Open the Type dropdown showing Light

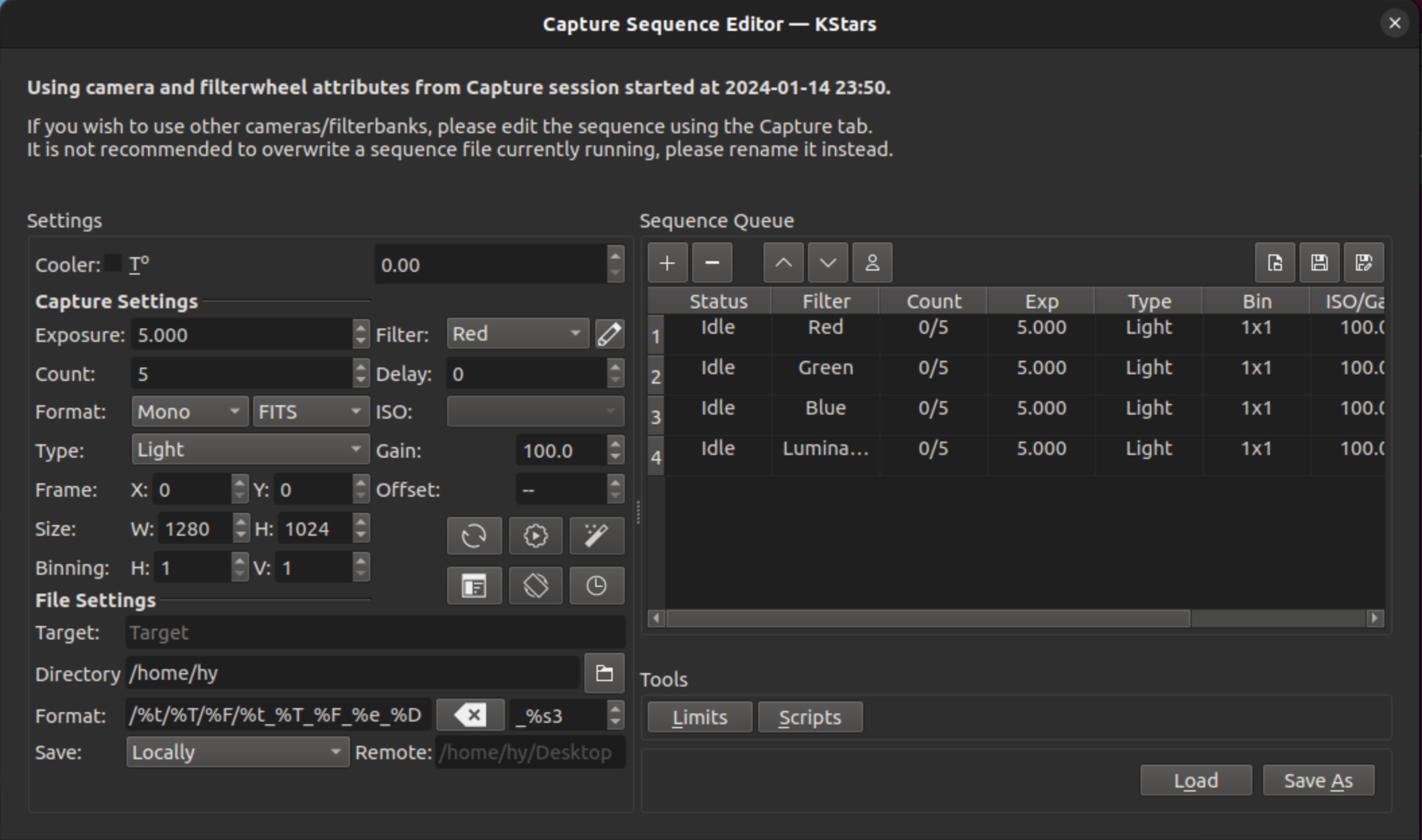tap(249, 449)
